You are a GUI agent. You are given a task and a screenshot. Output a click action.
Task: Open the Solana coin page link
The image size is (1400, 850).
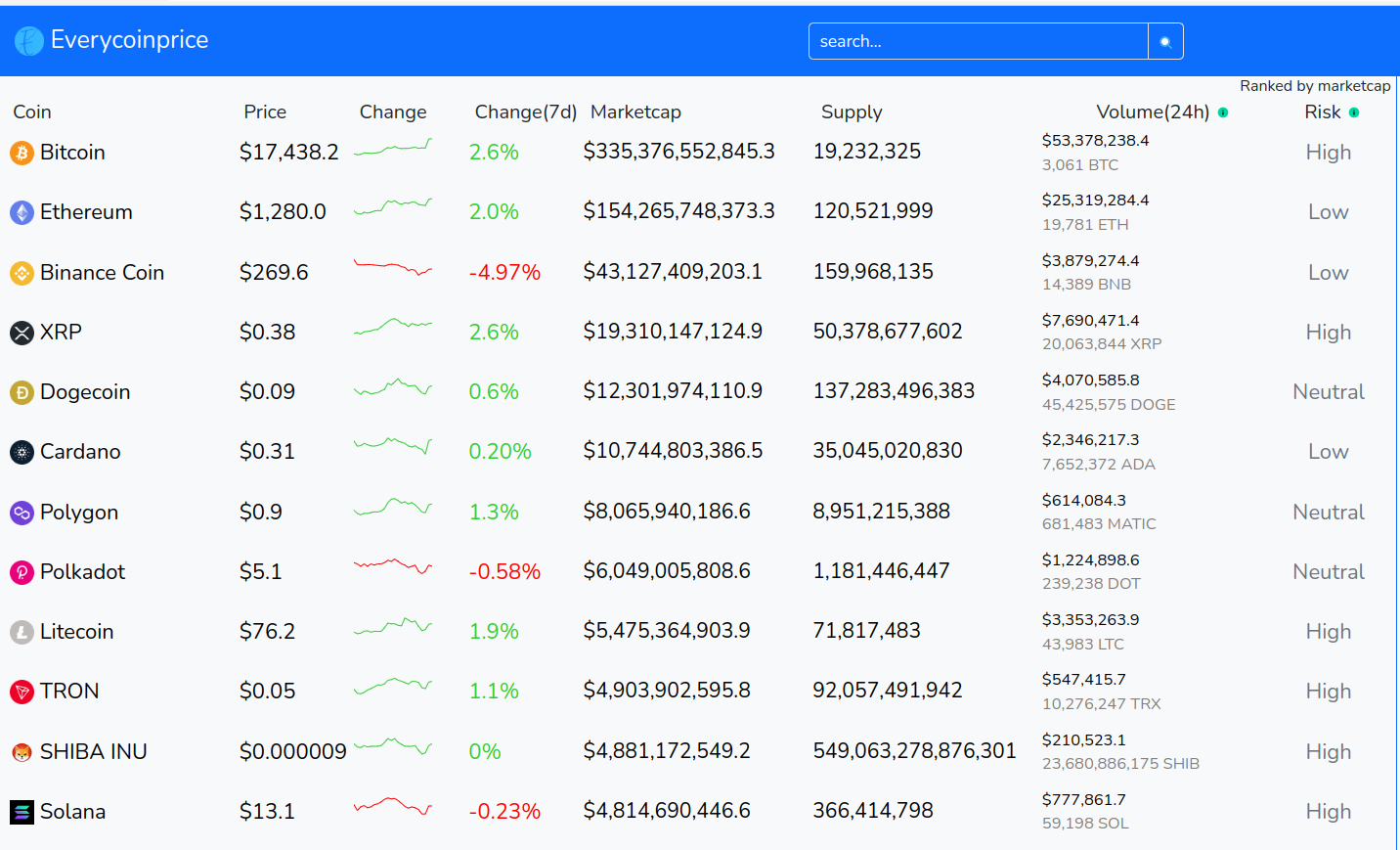(72, 812)
